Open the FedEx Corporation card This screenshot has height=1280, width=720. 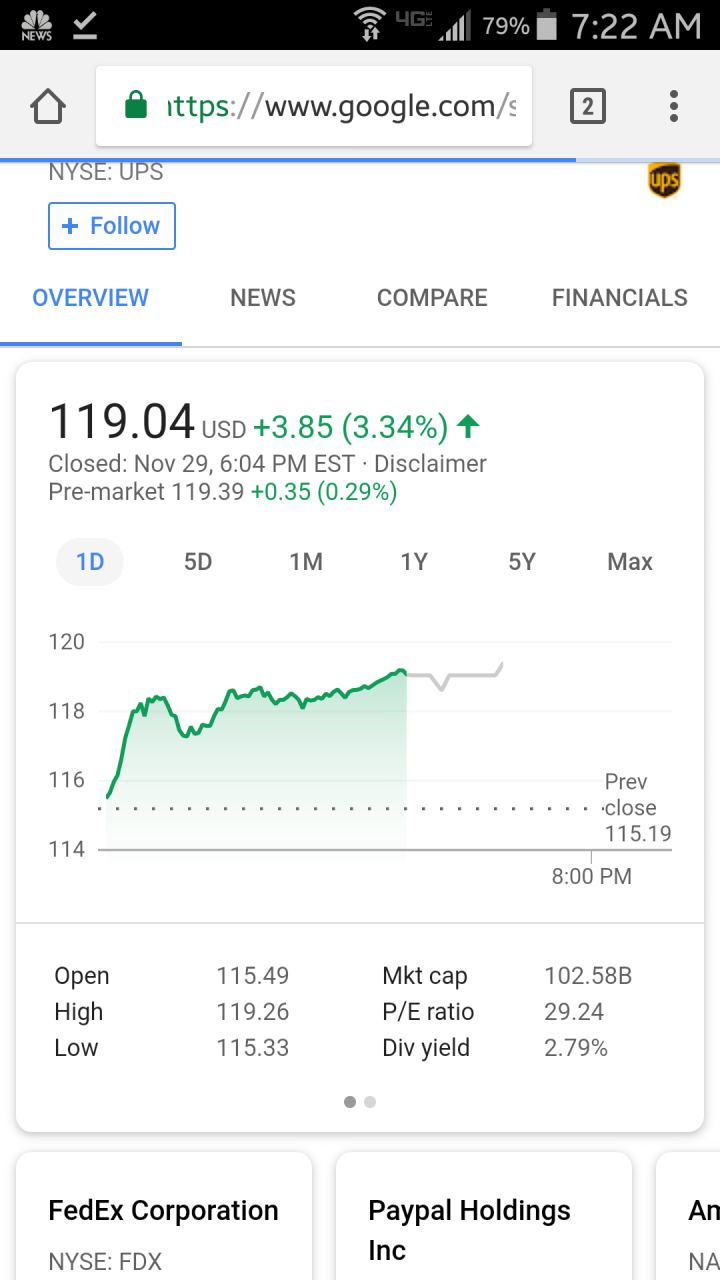tap(164, 1216)
